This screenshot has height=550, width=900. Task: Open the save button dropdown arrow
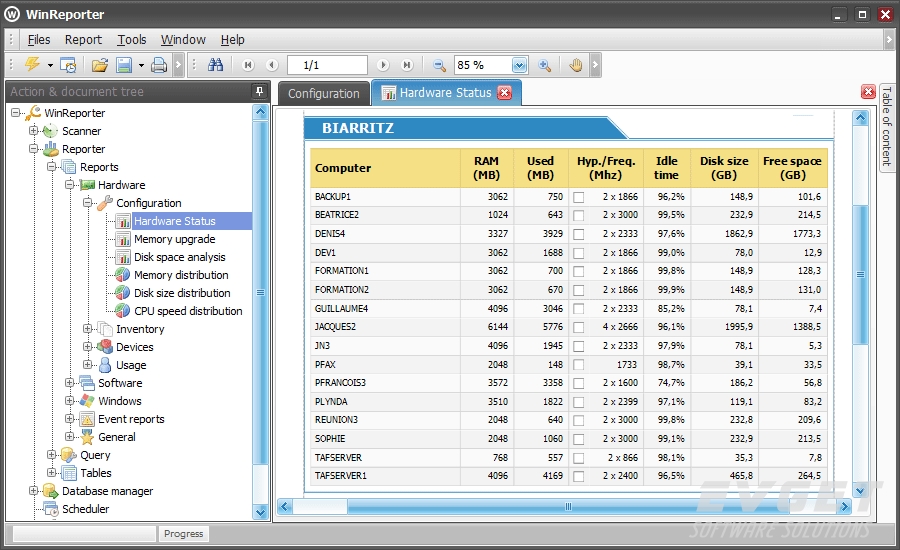[x=141, y=65]
